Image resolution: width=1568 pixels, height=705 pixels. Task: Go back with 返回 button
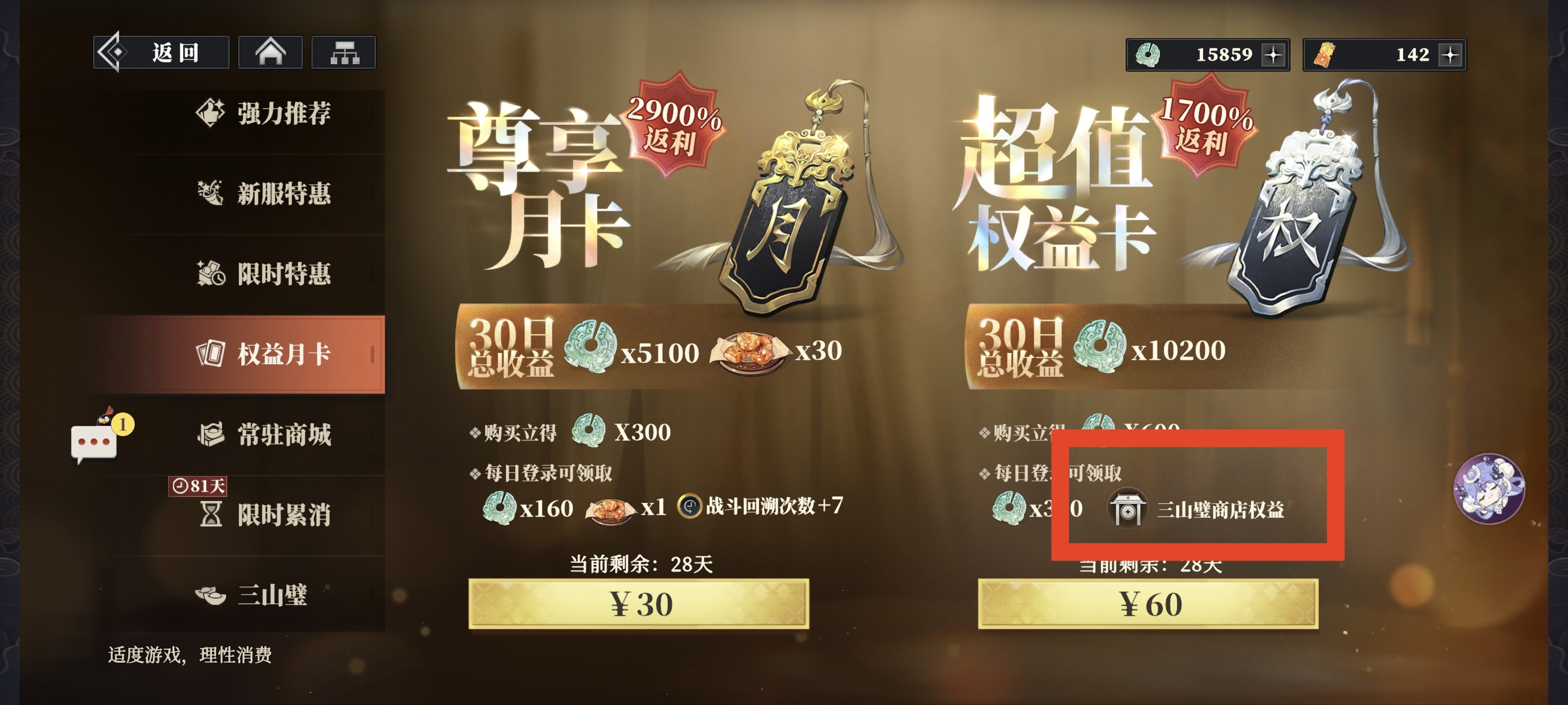tap(161, 53)
